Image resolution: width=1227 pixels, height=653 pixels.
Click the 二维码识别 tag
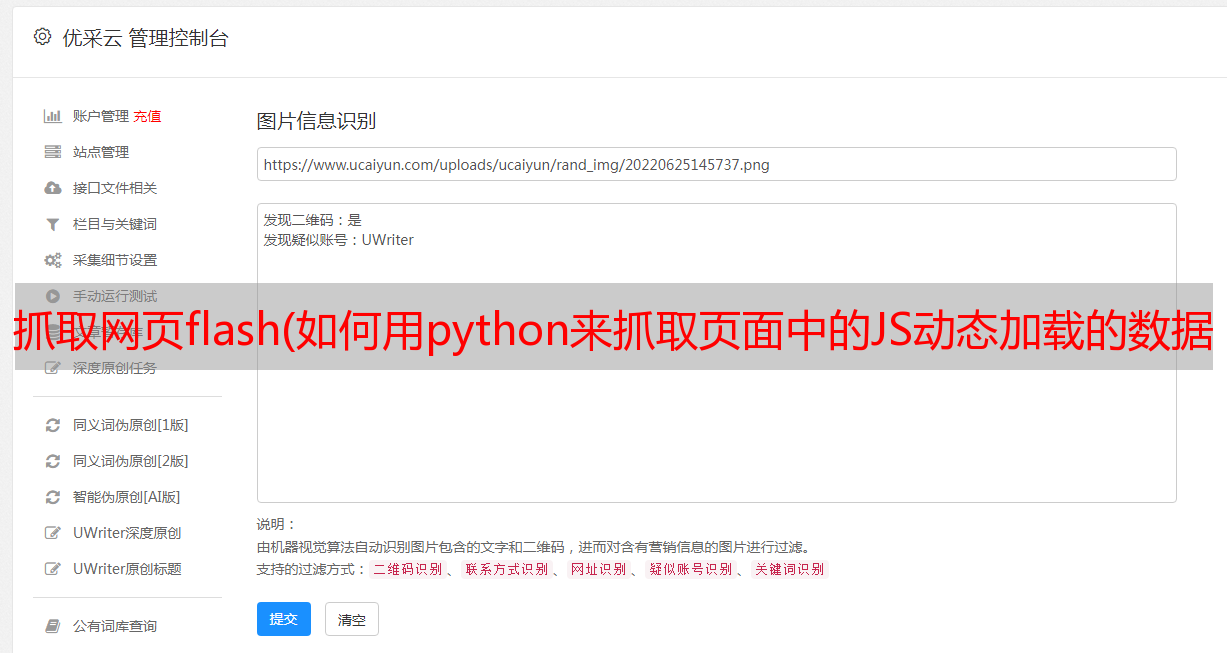tap(407, 569)
